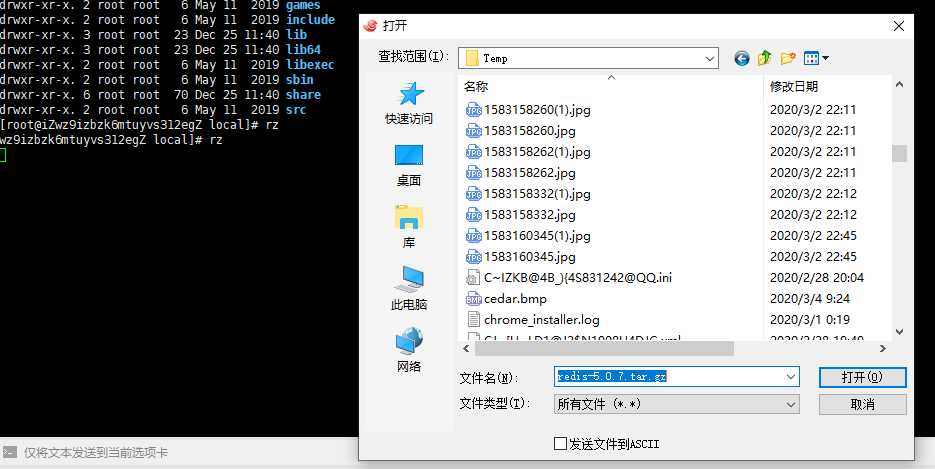Expand the Look in (查找范围) Temp dropdown
The width and height of the screenshot is (935, 469).
(710, 58)
